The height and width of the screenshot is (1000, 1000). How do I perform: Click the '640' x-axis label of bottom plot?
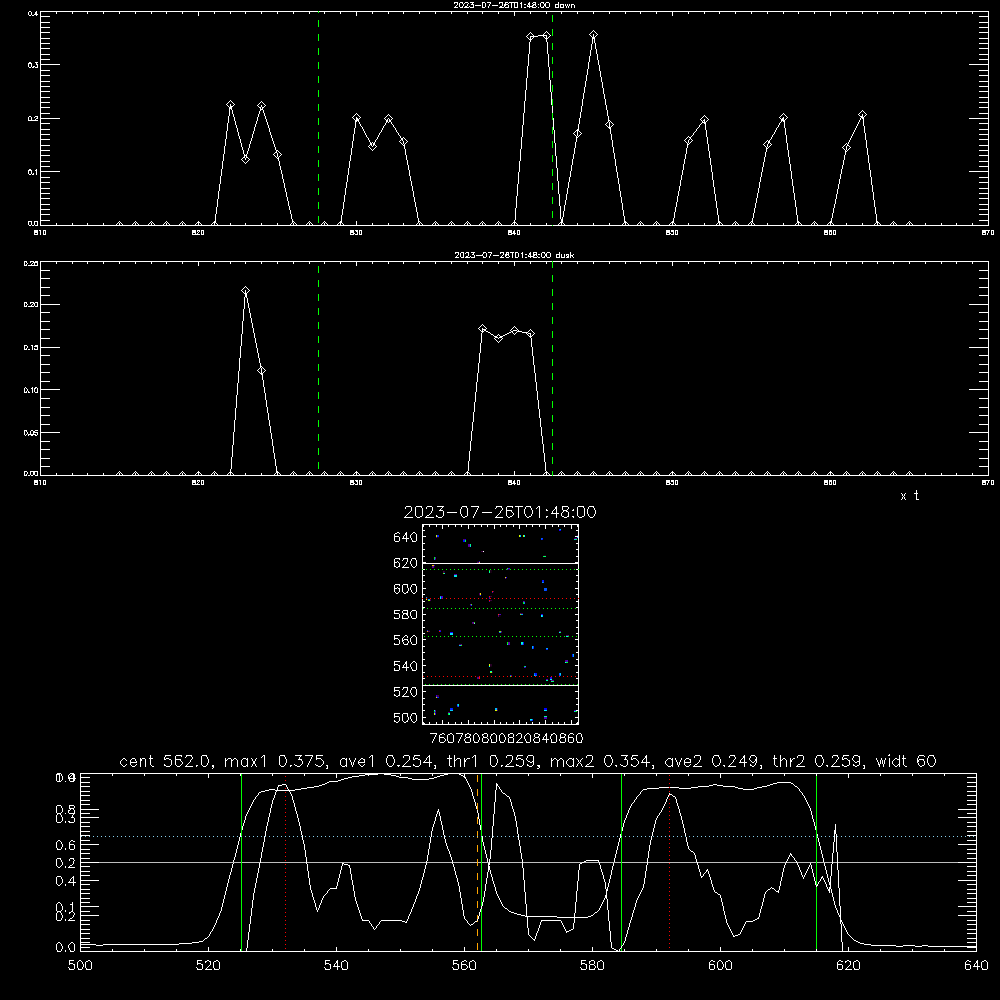tap(976, 966)
